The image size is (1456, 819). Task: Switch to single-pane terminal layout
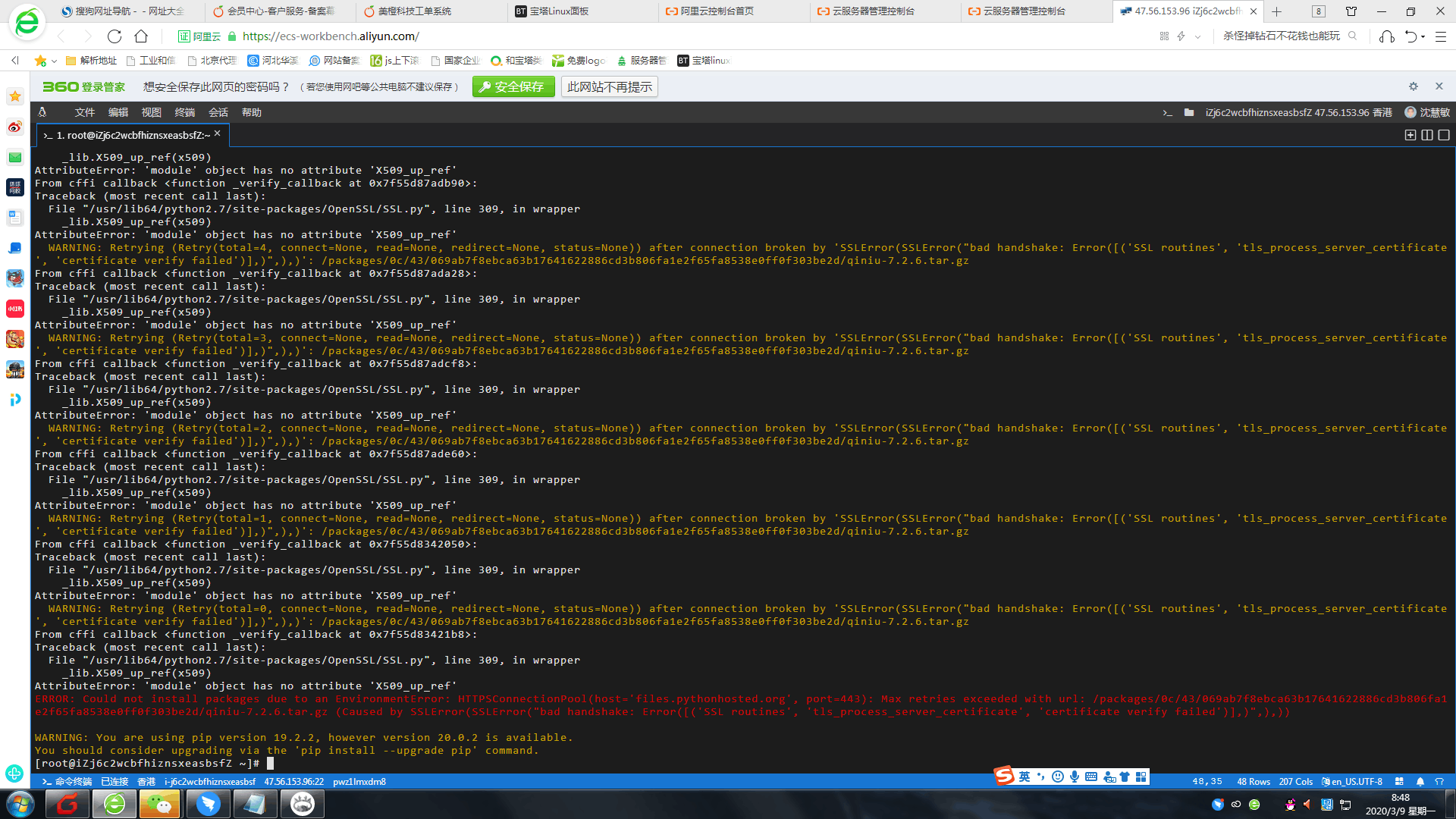point(1443,135)
